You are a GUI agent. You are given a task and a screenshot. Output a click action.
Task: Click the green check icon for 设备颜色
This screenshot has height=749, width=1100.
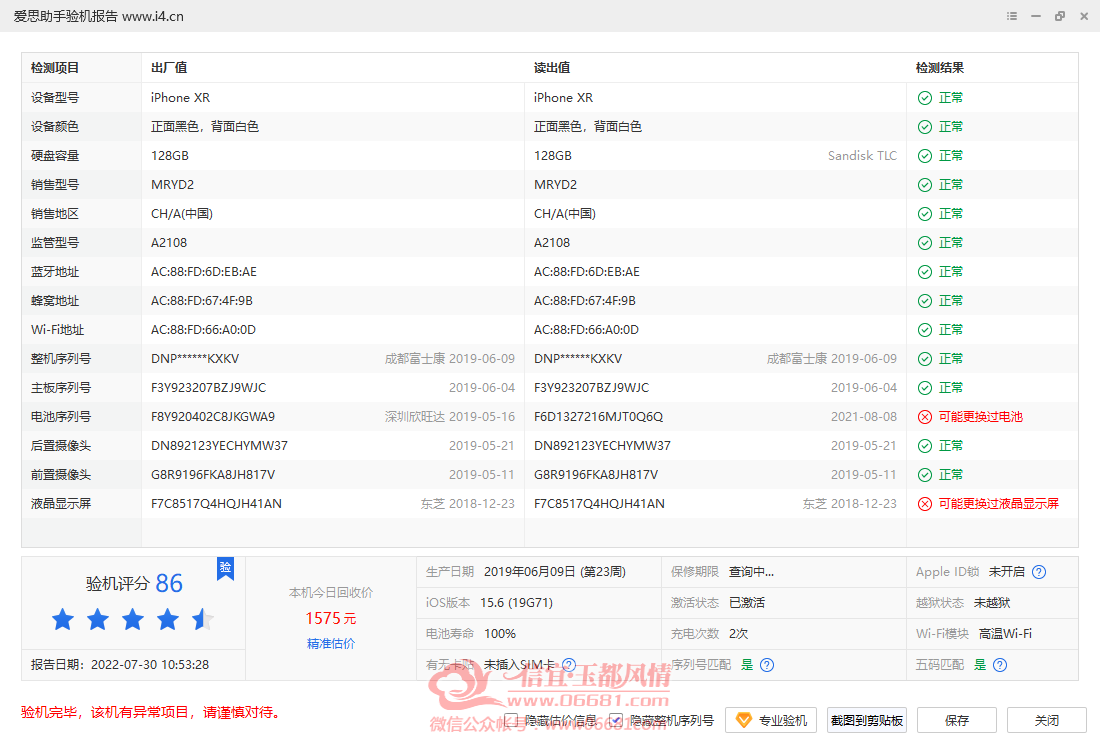[925, 127]
